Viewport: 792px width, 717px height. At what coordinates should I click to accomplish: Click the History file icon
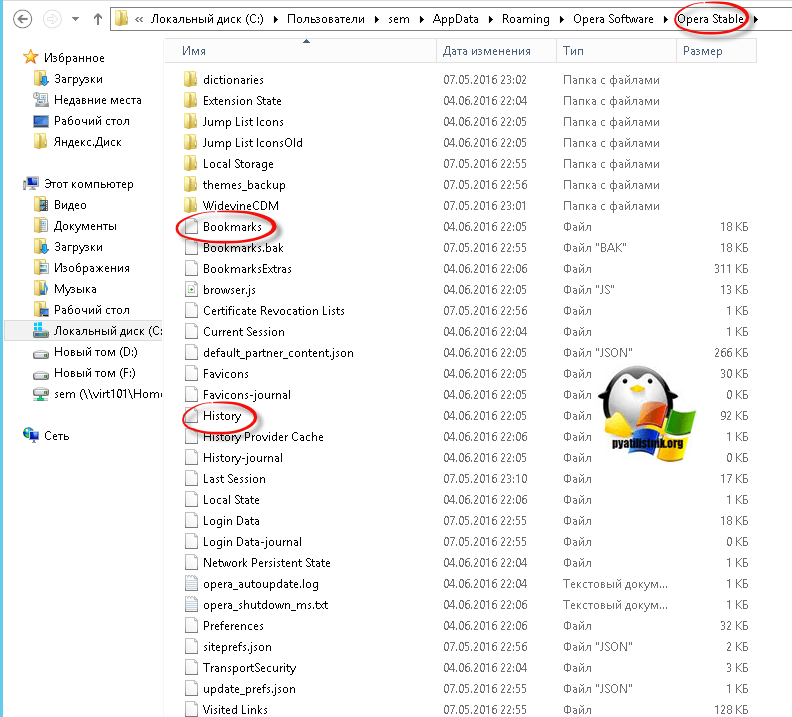[191, 416]
